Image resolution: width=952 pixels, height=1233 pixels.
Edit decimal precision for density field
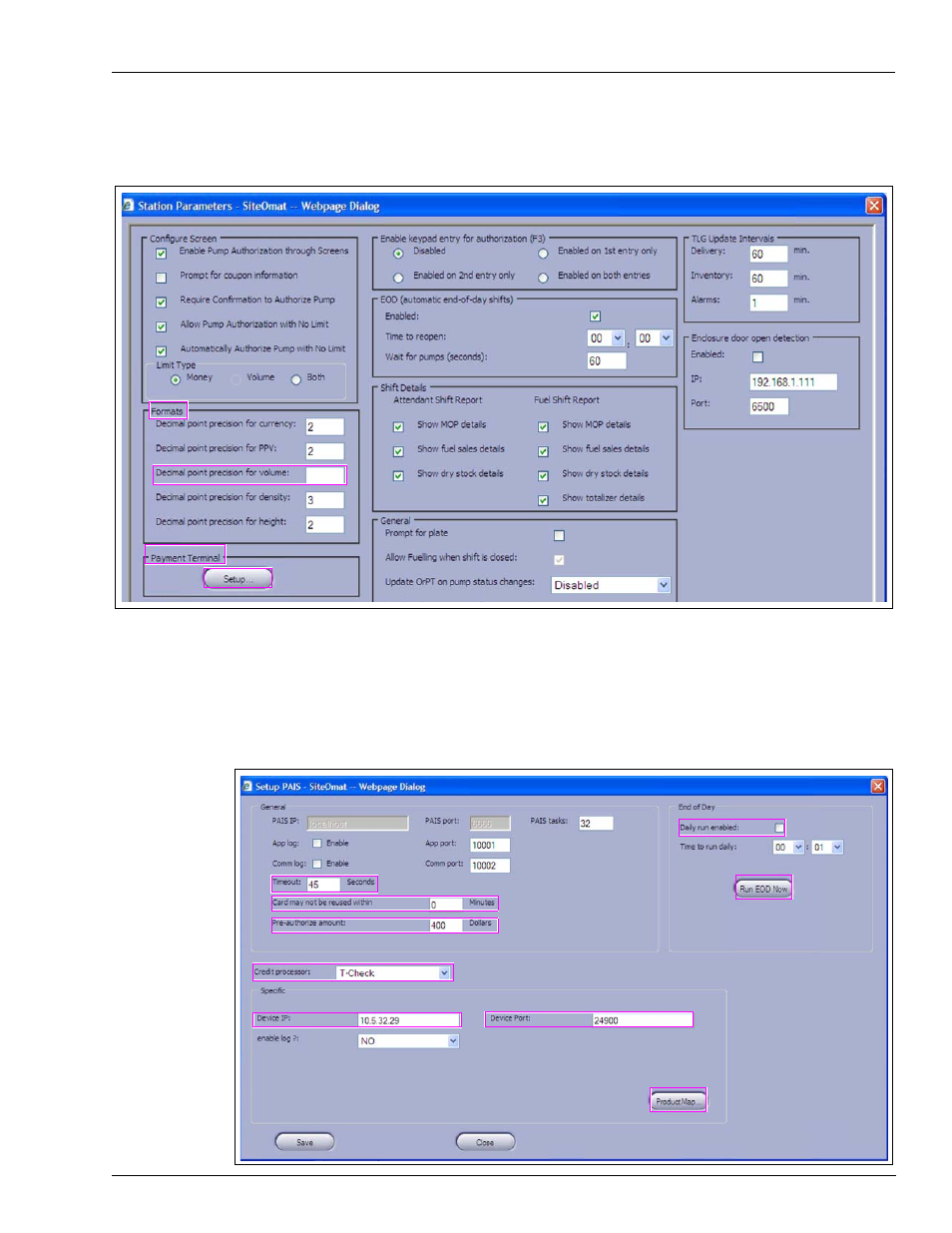point(325,500)
